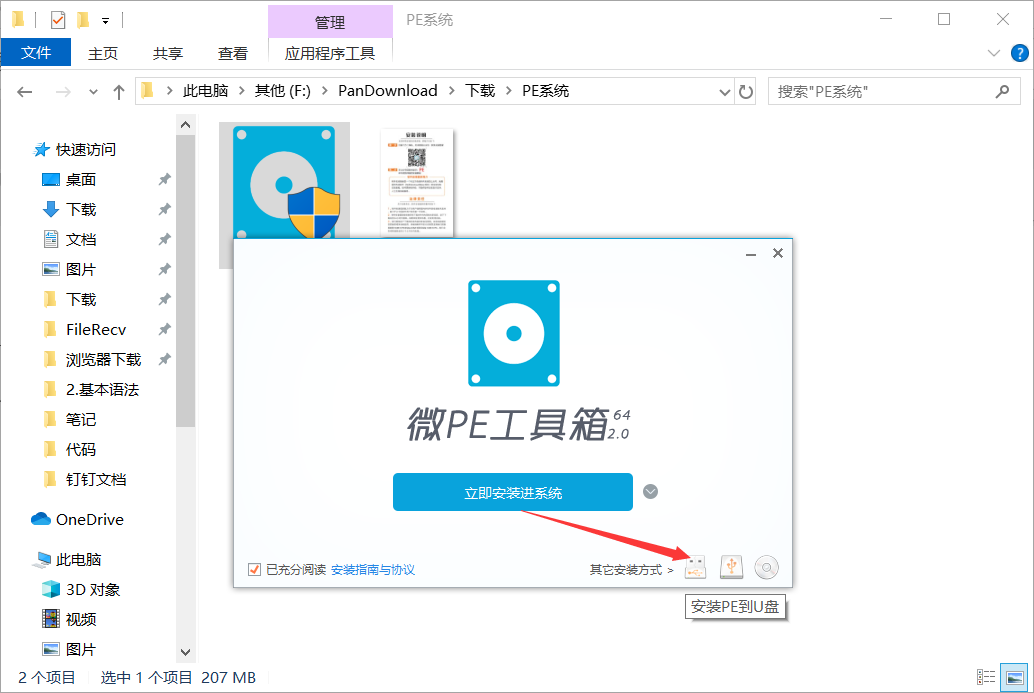1034x693 pixels.
Task: Expand the ribbon with the chevron
Action: 994,53
